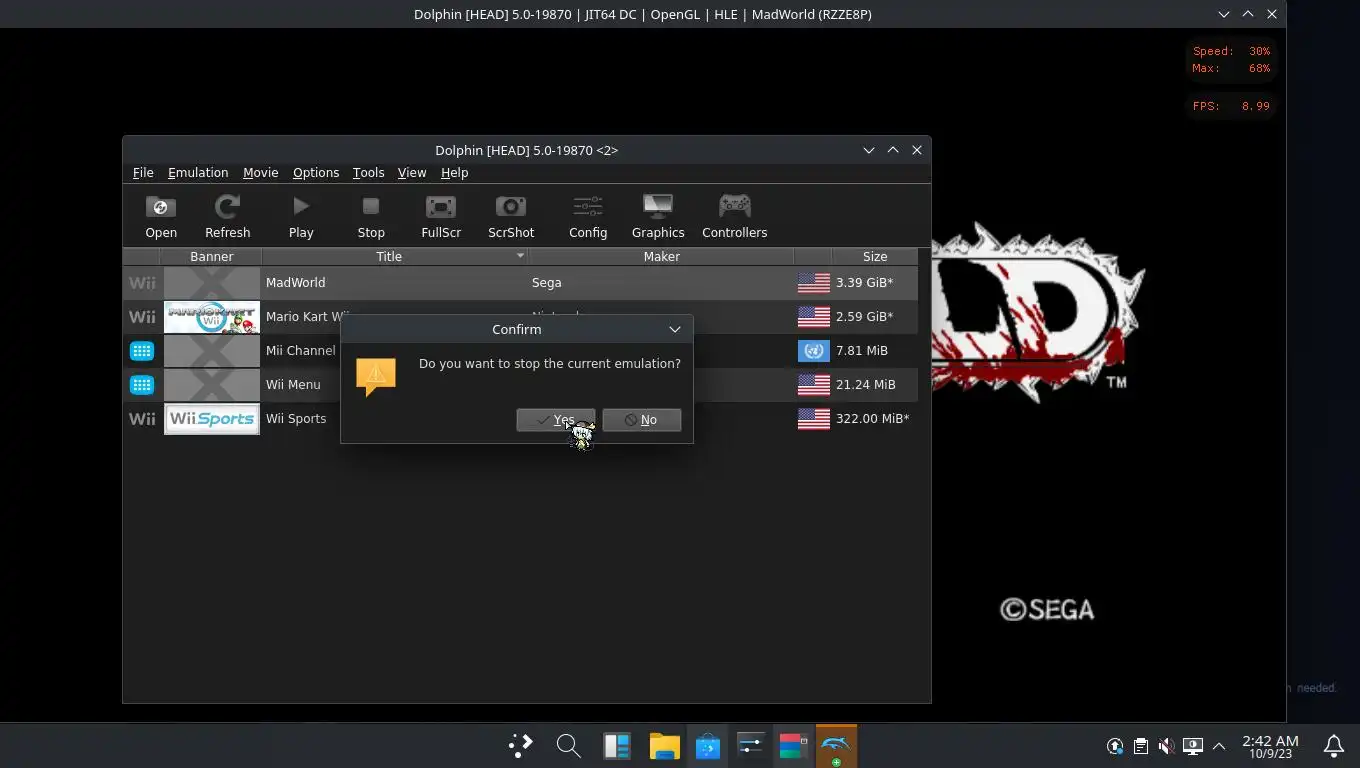The height and width of the screenshot is (768, 1360).
Task: Click the muted volume tray icon
Action: (x=1166, y=746)
